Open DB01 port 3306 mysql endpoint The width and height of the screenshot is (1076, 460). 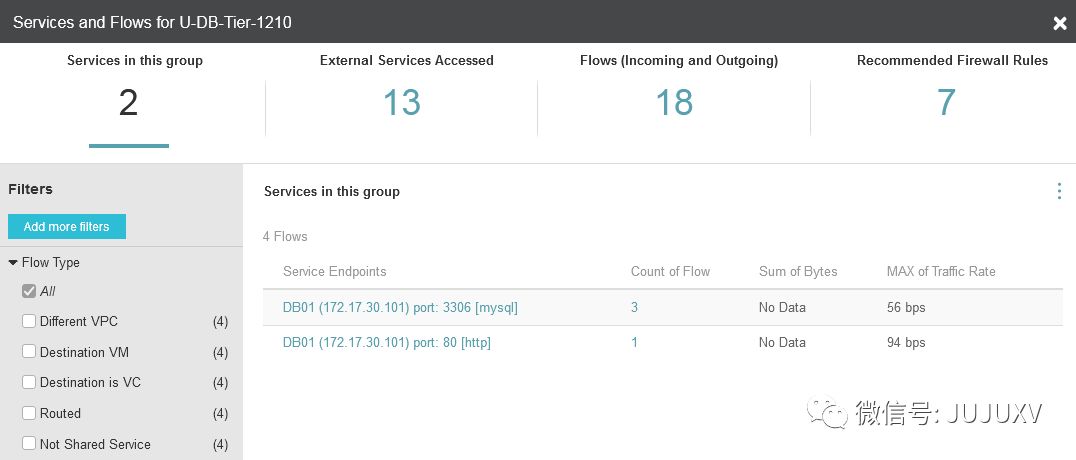(x=400, y=308)
